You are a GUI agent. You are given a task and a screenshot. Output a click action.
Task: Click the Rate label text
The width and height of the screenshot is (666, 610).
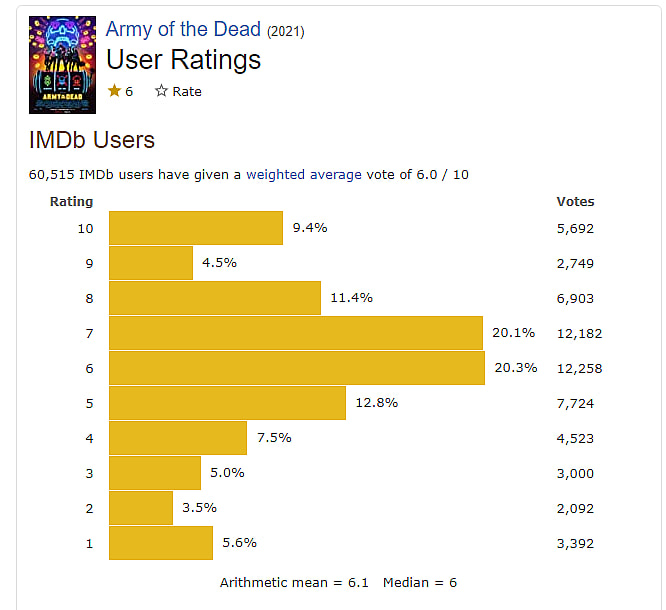pyautogui.click(x=187, y=91)
